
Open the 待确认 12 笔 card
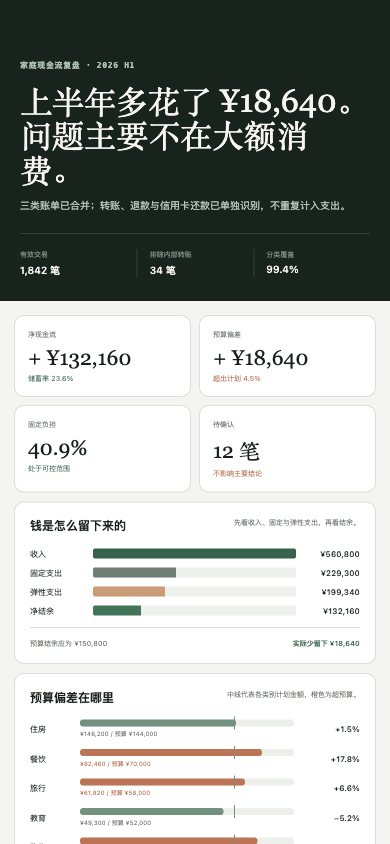click(x=287, y=448)
